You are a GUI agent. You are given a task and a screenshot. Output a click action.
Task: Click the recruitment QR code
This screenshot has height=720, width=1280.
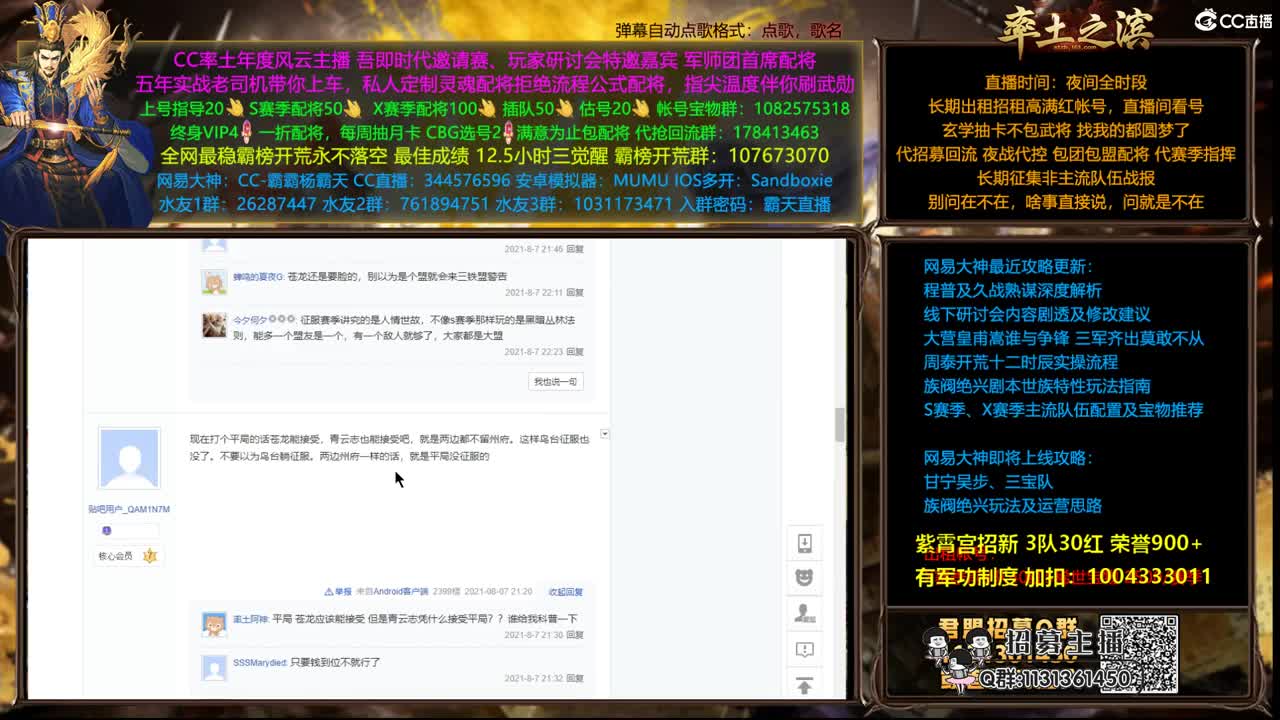tap(1138, 654)
